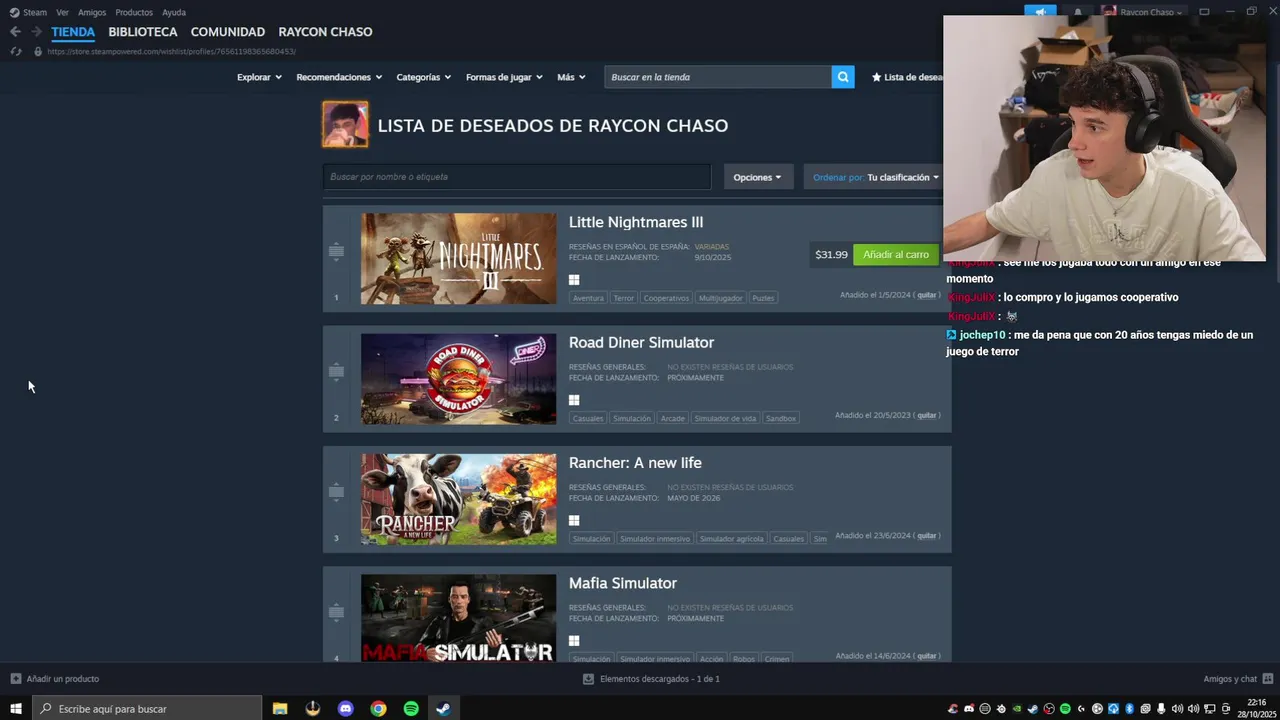Screen dimensions: 1280x720
Task: Open the Productos menu
Action: tap(134, 12)
